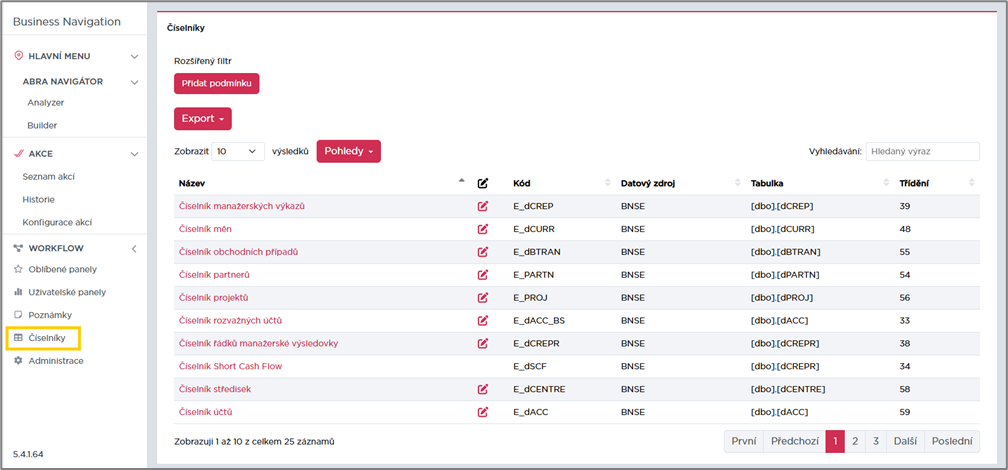Collapse the ABRA NAVIGÁTOR chevron
Image resolution: width=1008 pixels, height=470 pixels.
pyautogui.click(x=134, y=82)
